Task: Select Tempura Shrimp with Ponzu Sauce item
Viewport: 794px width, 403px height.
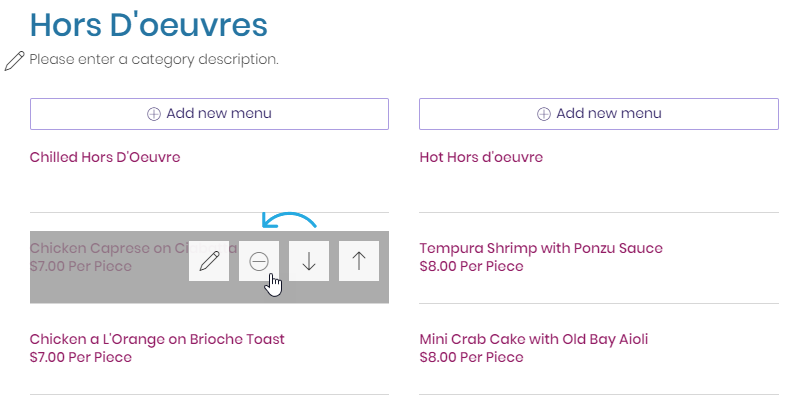Action: (541, 248)
